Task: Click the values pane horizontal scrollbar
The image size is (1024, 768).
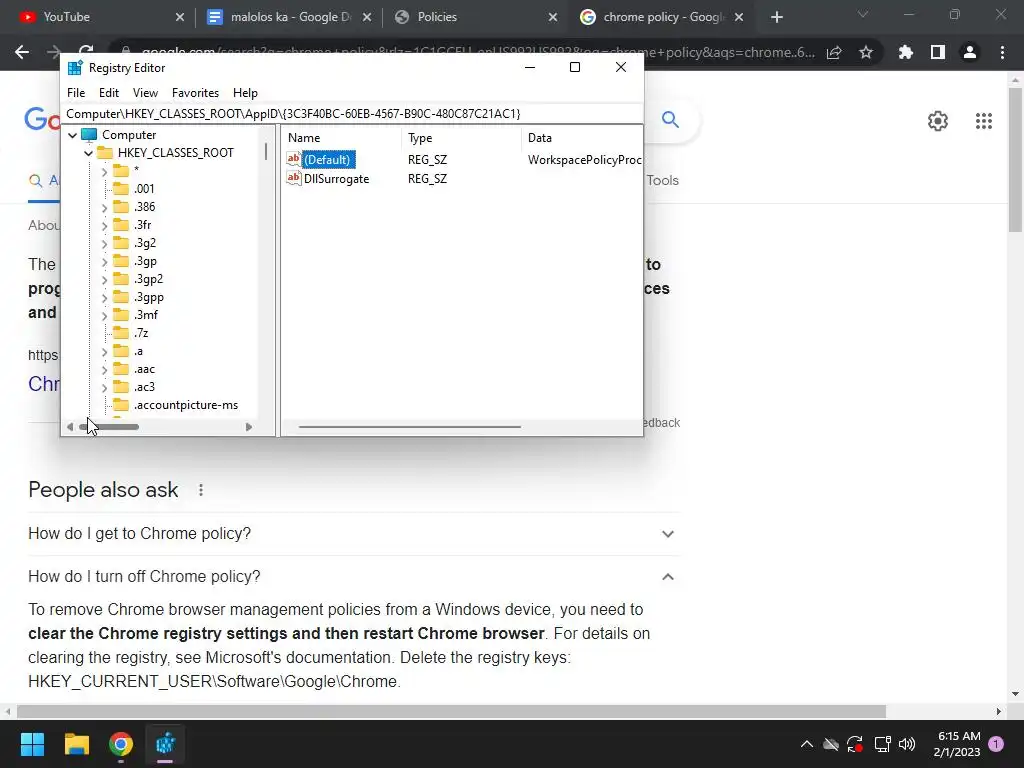Action: tap(409, 427)
